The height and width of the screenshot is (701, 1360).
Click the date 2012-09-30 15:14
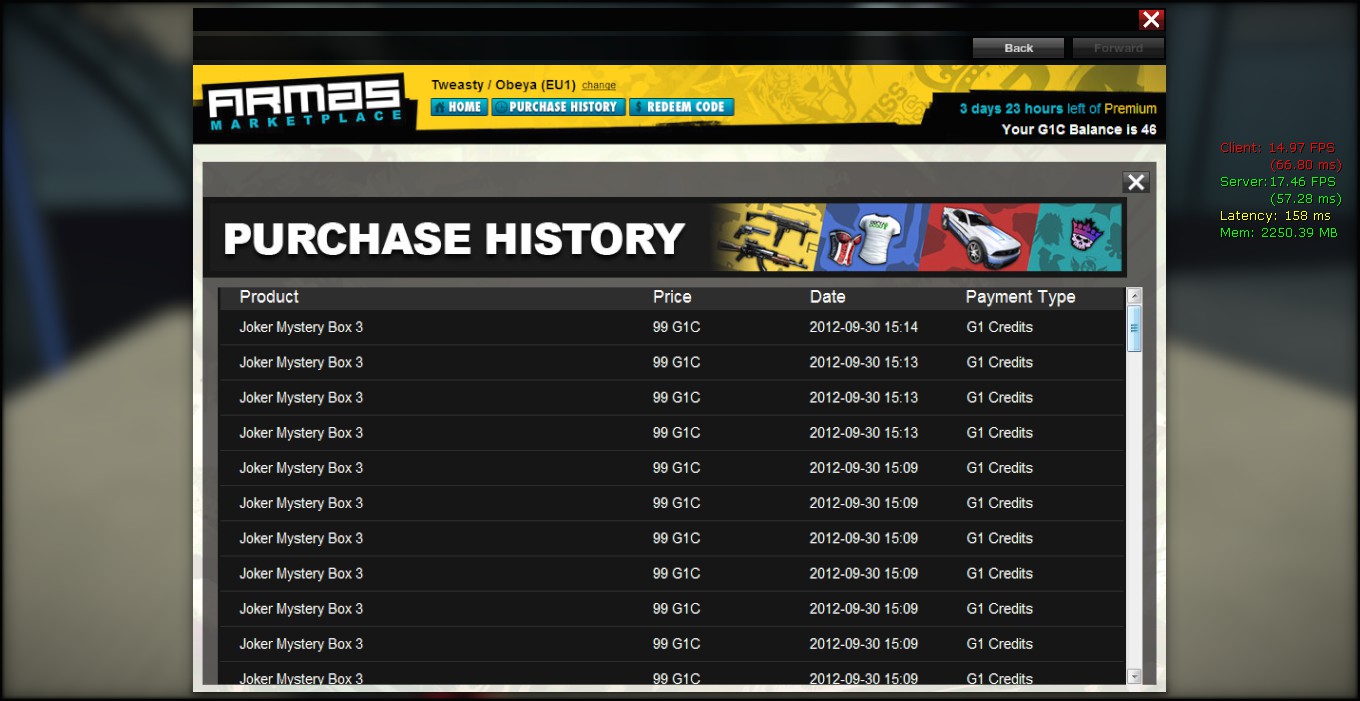click(863, 327)
